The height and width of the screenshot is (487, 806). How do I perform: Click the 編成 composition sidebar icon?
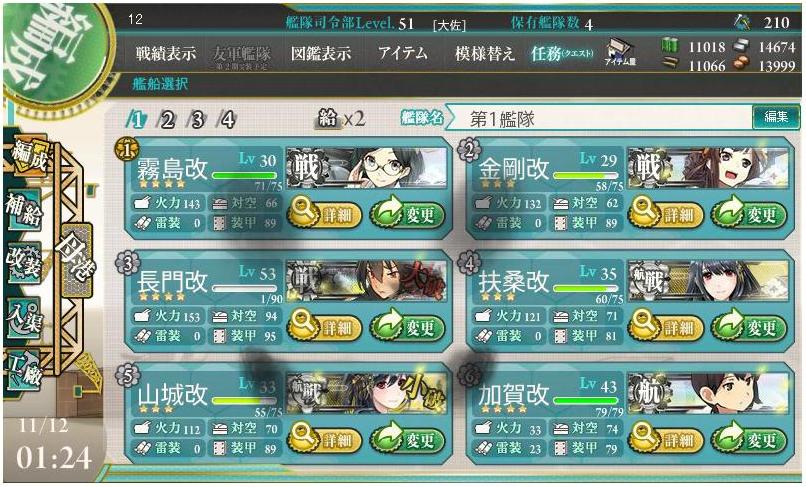[30, 155]
